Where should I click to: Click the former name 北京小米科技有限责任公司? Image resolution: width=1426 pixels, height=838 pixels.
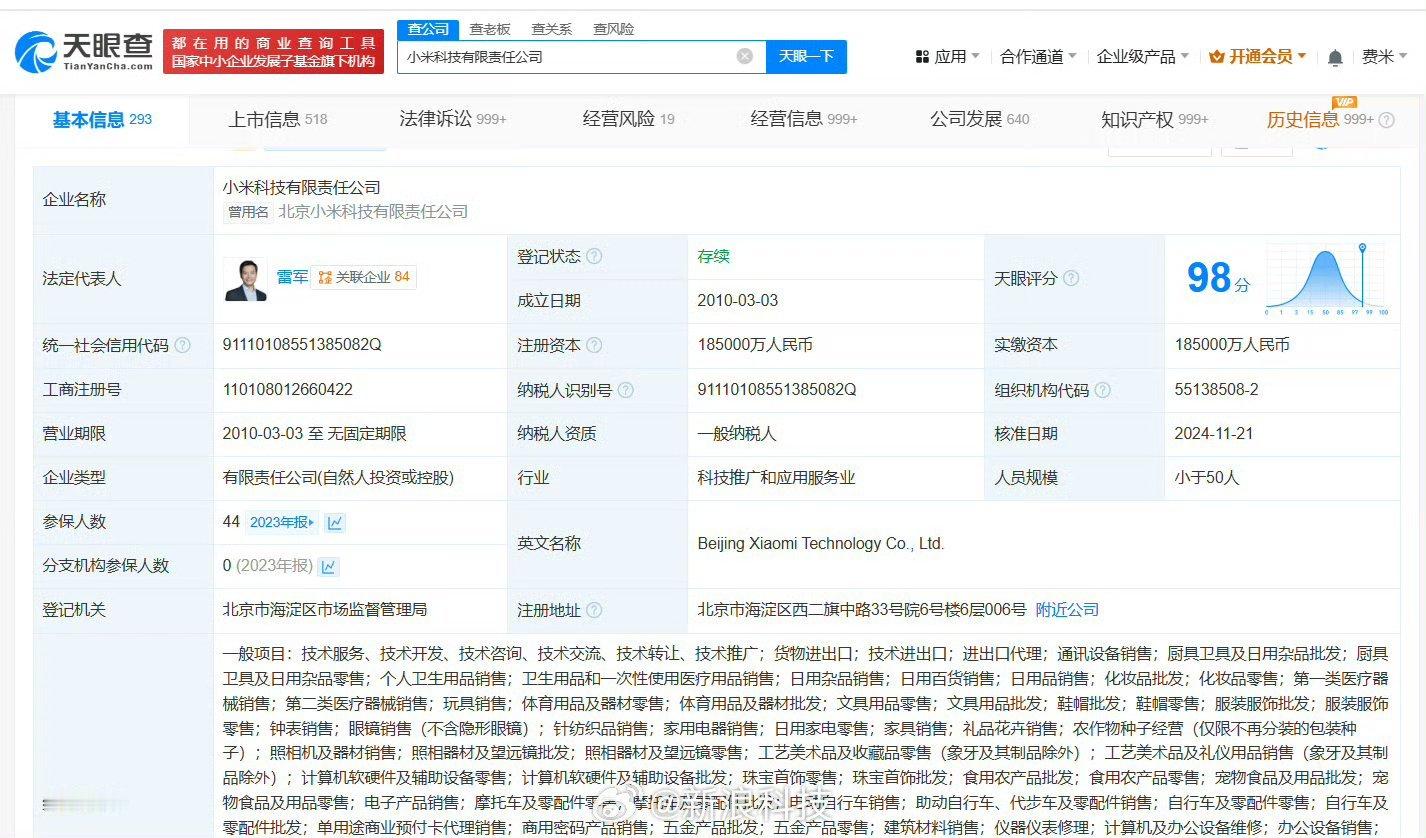click(x=373, y=212)
